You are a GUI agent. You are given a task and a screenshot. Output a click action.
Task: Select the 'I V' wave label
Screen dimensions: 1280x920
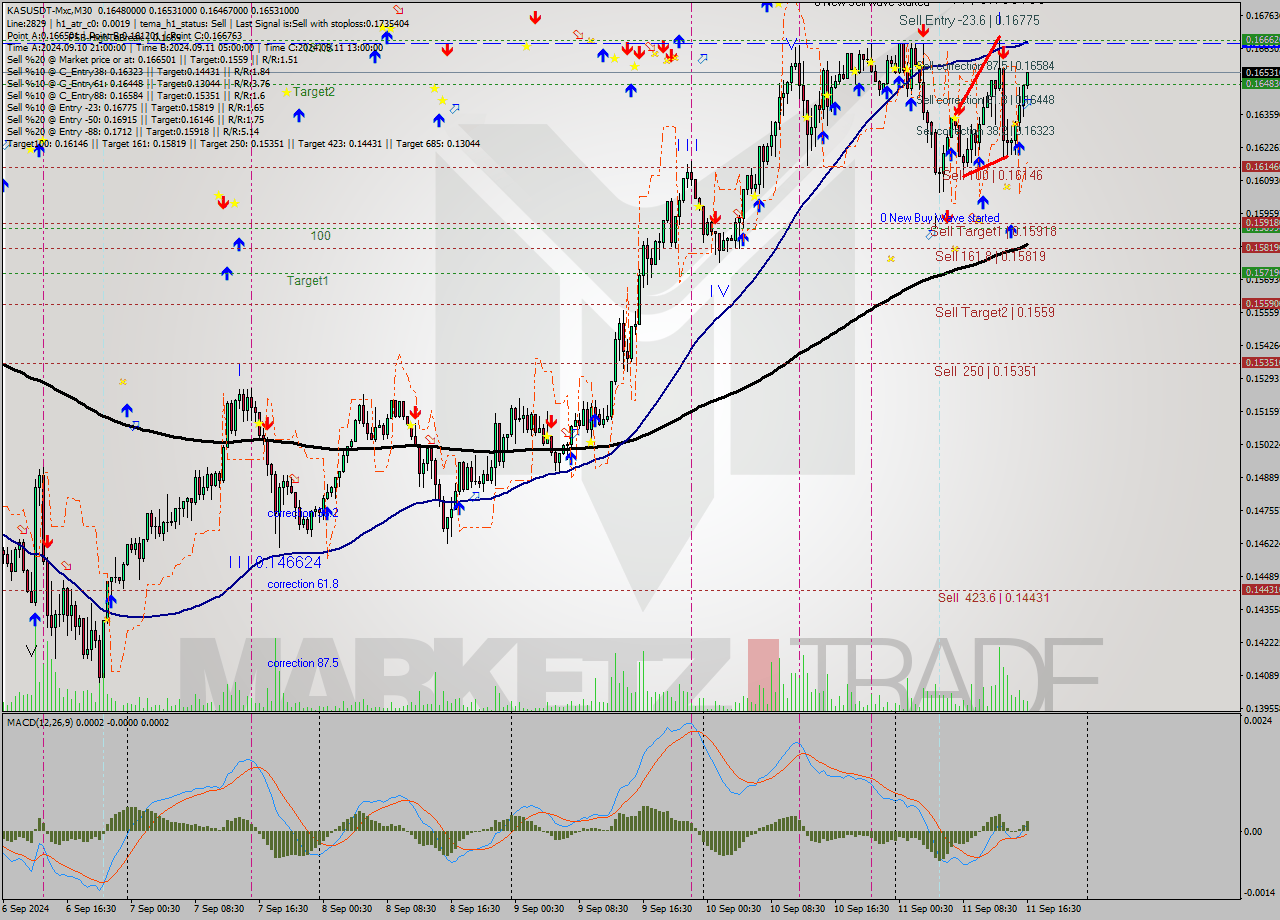pyautogui.click(x=719, y=291)
